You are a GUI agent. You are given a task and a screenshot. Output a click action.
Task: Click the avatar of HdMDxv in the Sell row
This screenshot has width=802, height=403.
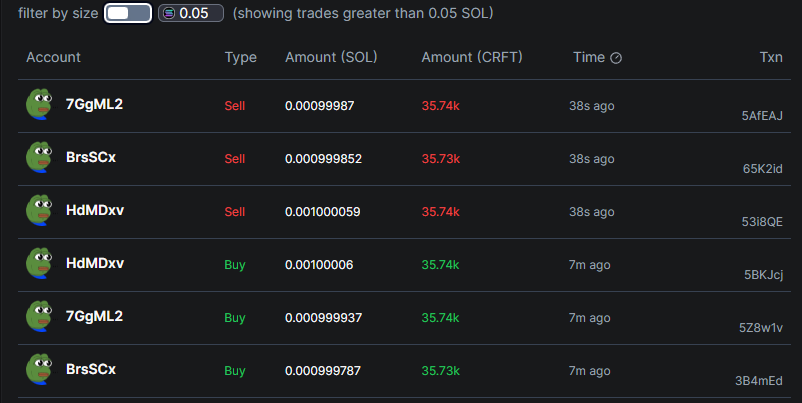coord(39,211)
